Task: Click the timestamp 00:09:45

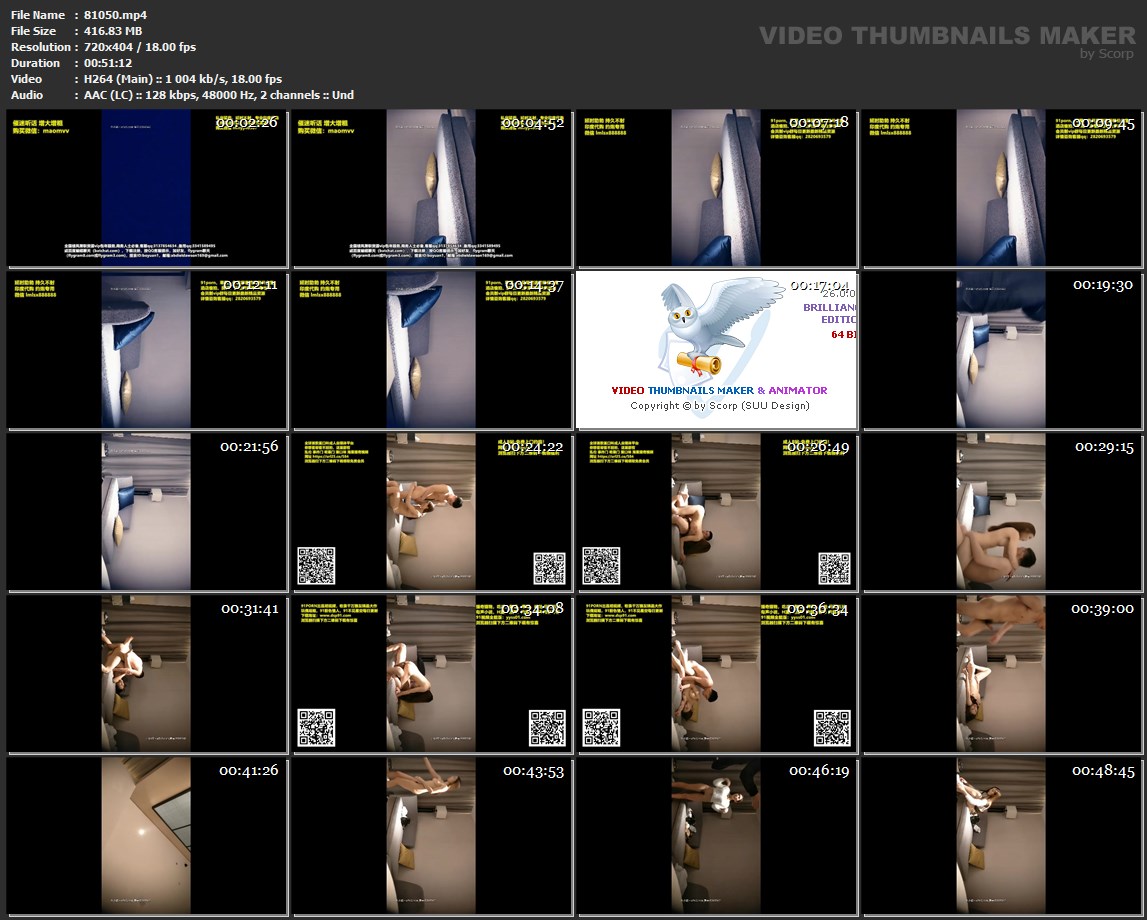Action: tap(1103, 123)
